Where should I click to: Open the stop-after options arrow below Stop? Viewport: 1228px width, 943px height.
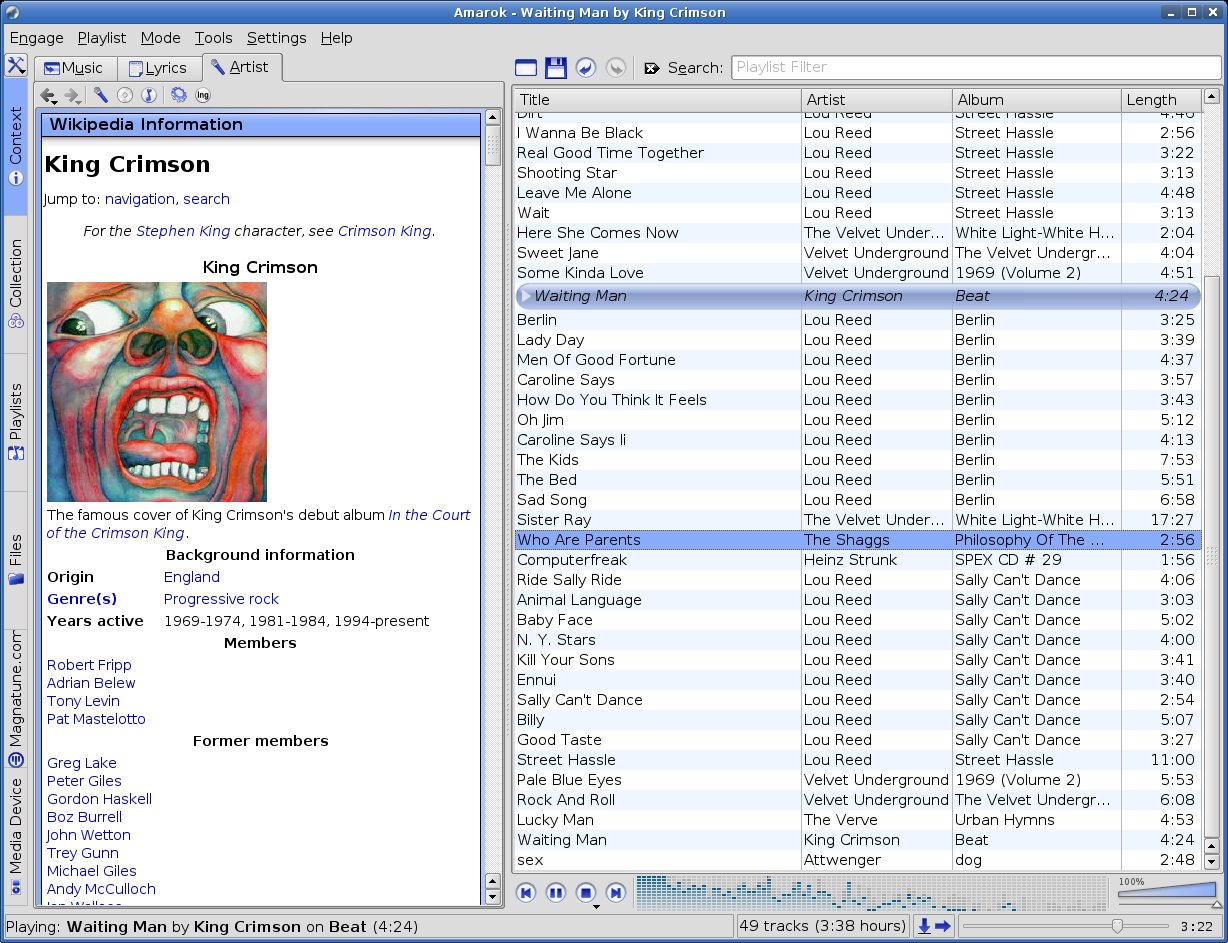coord(596,908)
